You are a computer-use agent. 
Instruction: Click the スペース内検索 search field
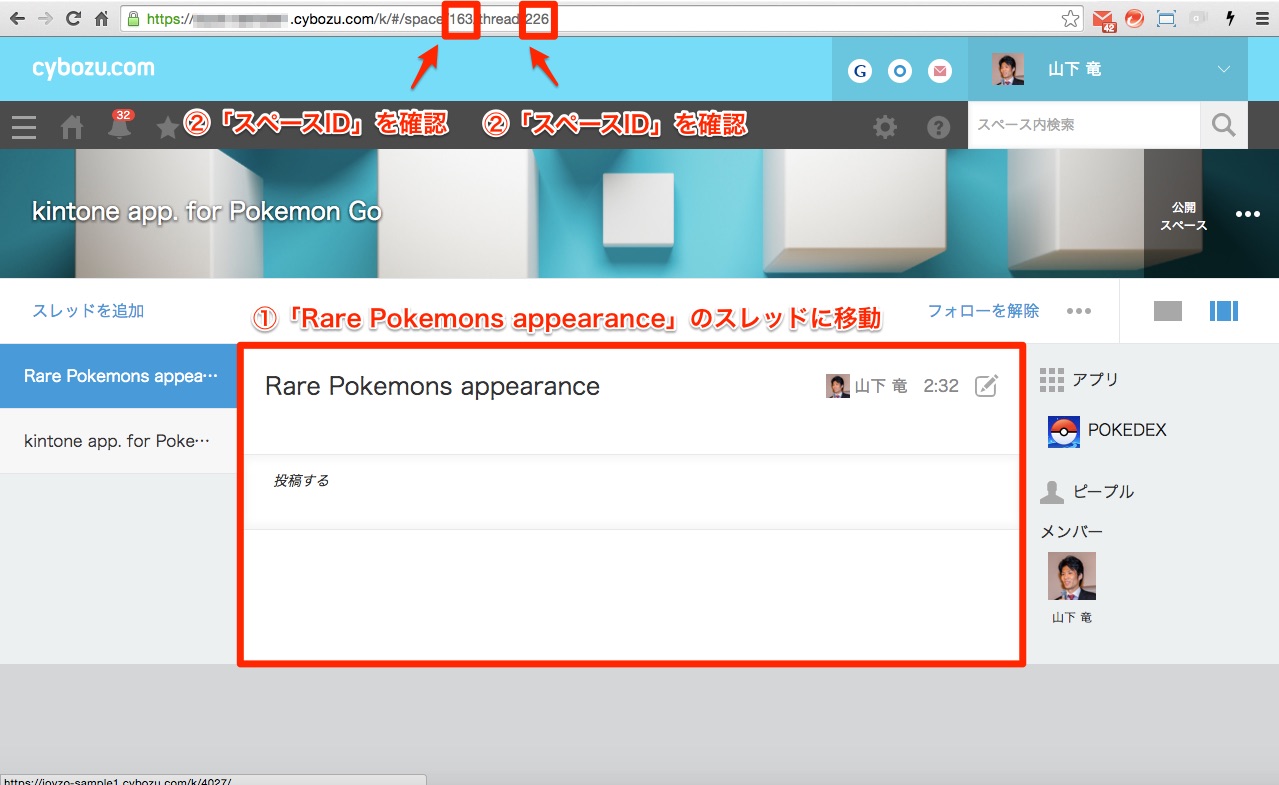click(x=1084, y=125)
